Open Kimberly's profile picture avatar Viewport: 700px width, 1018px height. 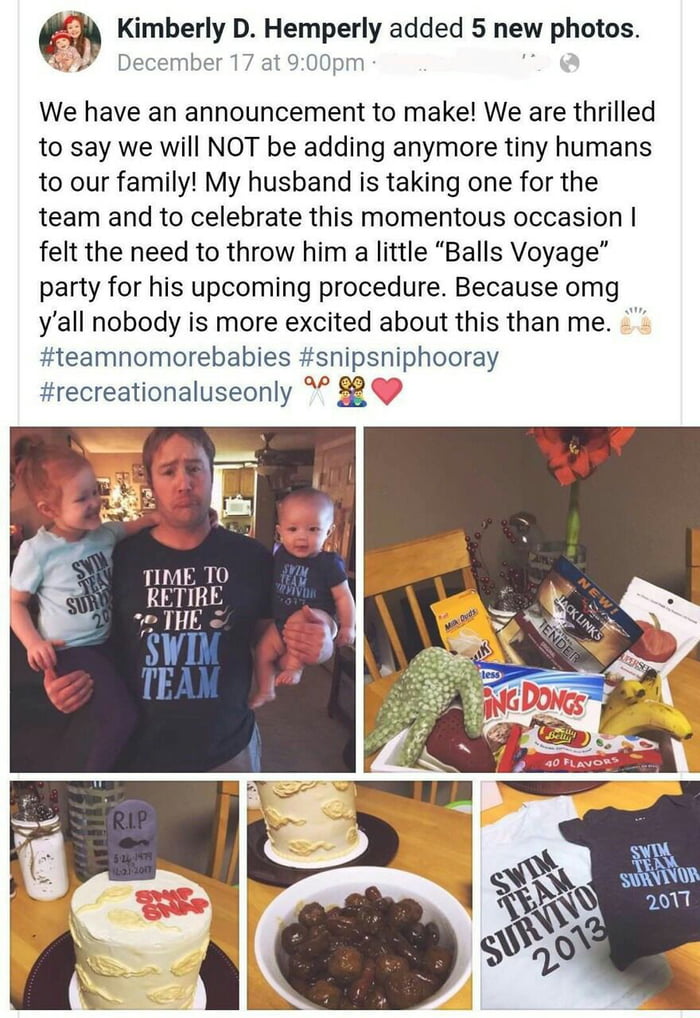(70, 42)
